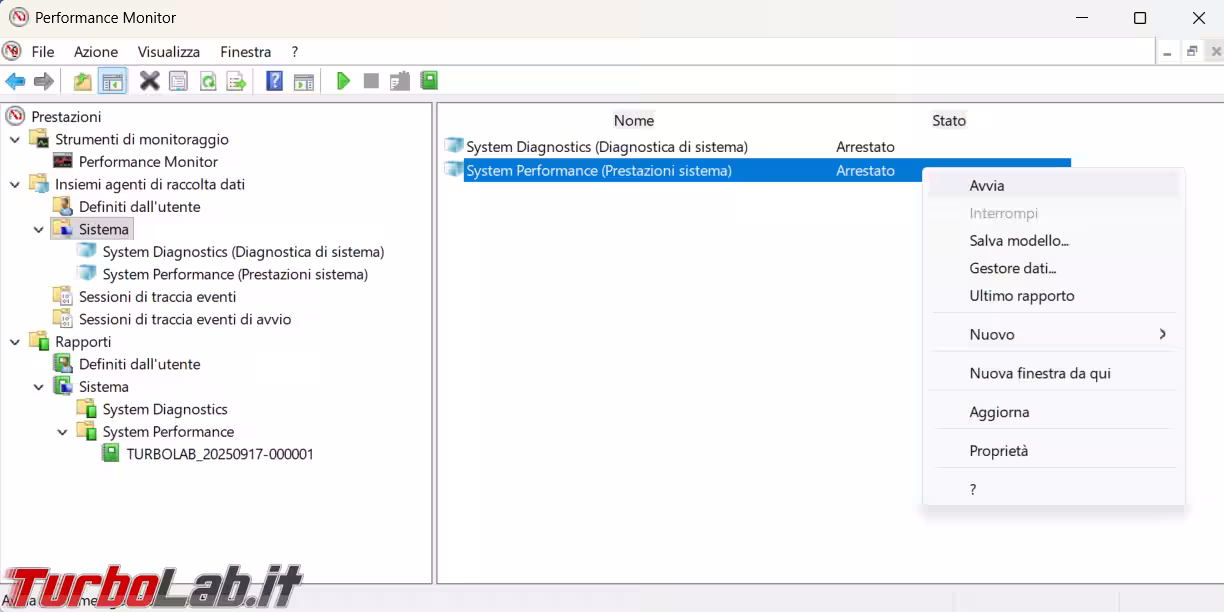1224x612 pixels.
Task: Click the green notebook latest report icon
Action: click(x=429, y=81)
